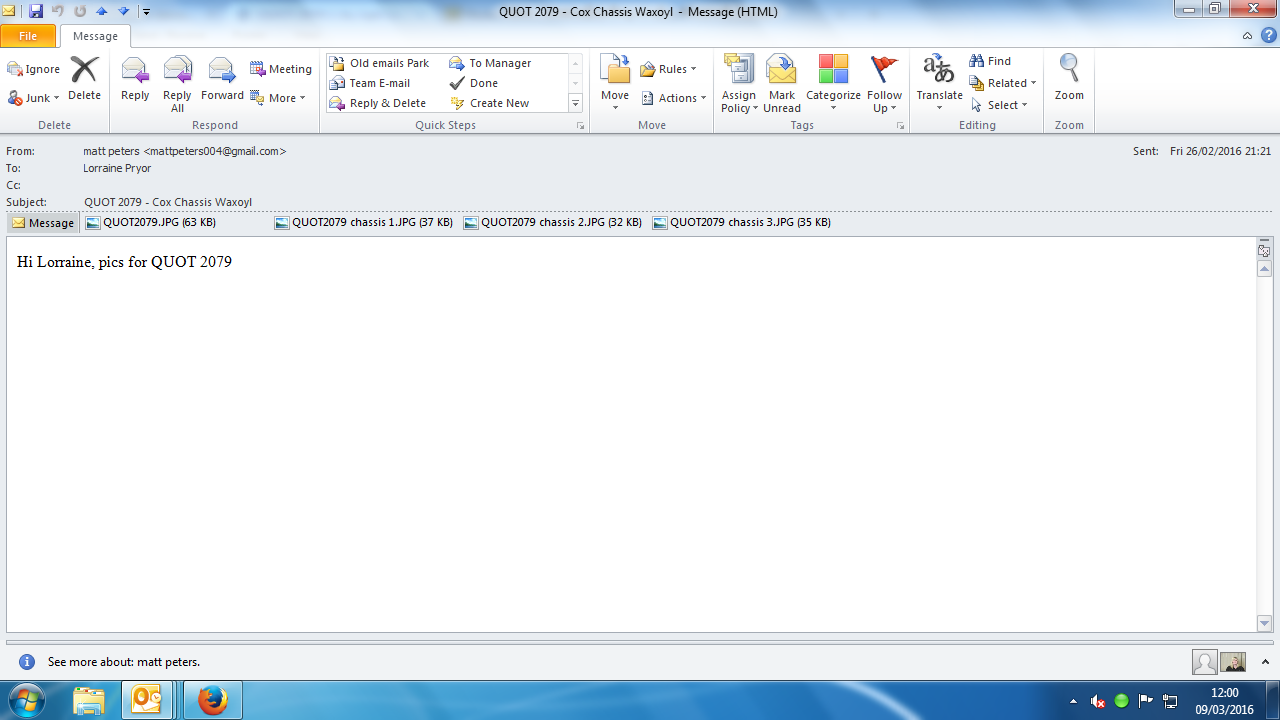Screen dimensions: 1280x720
Task: Open the Follow Up flag menu
Action: pyautogui.click(x=885, y=84)
